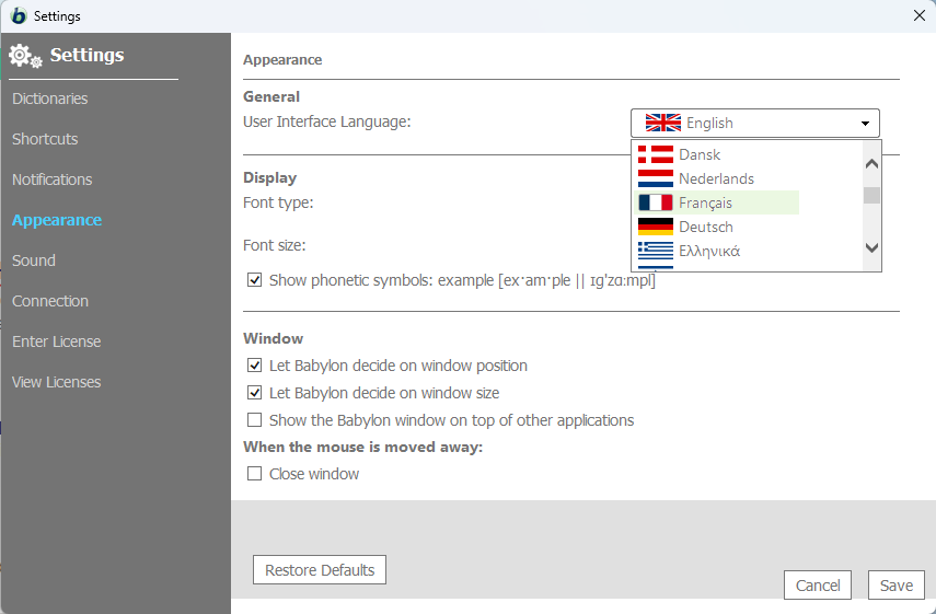Select the Appearance sidebar item
Screen dimensions: 936x614
click(57, 220)
